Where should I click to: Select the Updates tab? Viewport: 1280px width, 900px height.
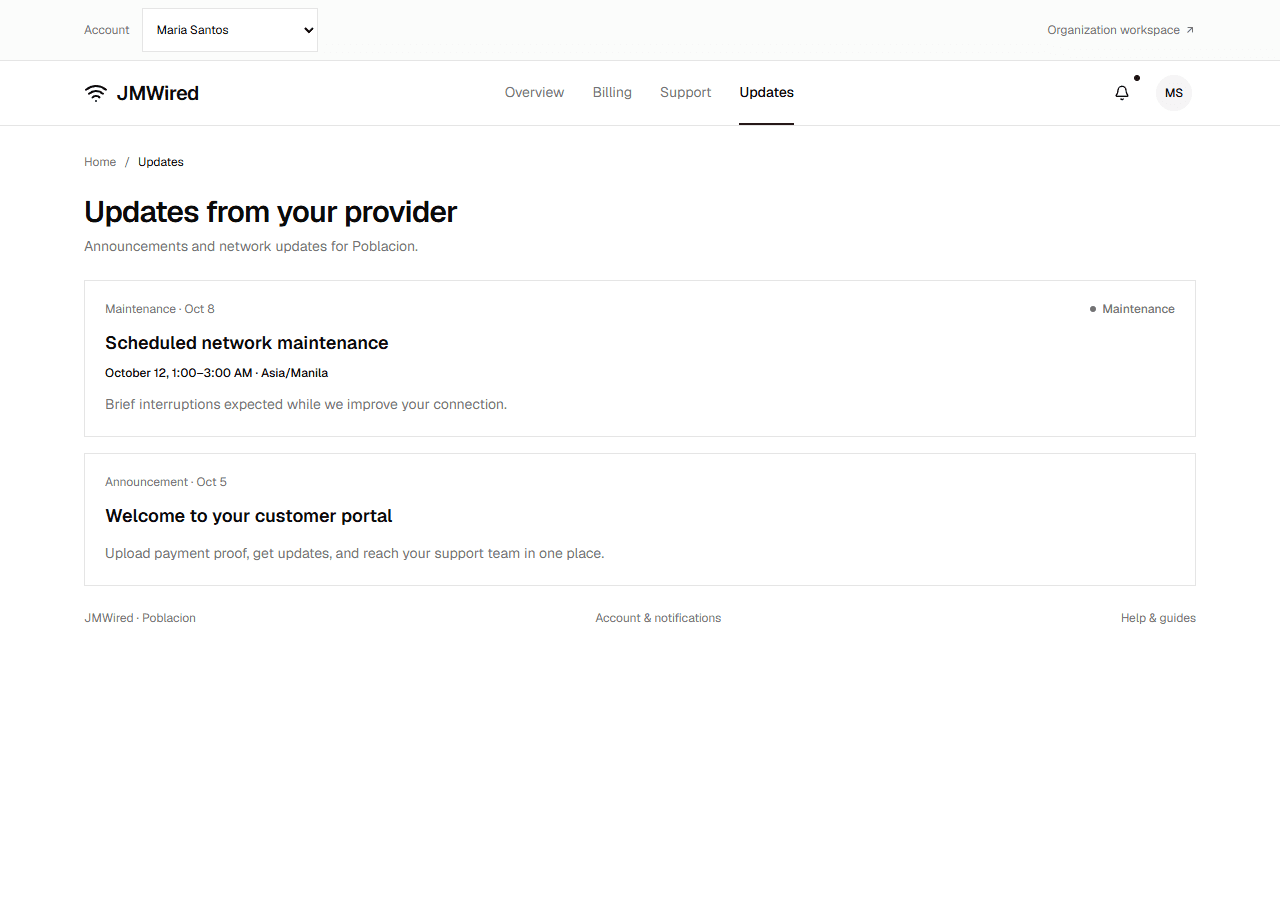pyautogui.click(x=767, y=92)
